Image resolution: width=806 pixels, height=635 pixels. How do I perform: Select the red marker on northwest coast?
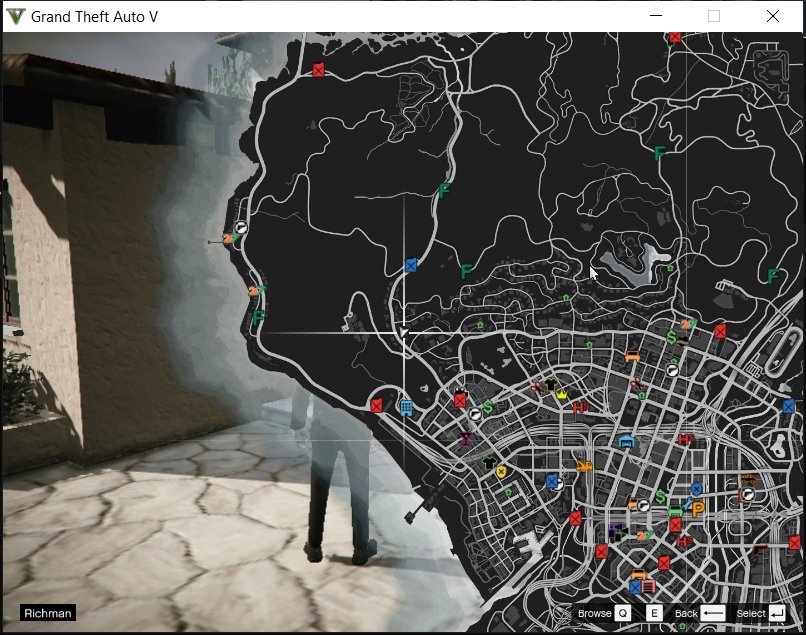point(318,70)
